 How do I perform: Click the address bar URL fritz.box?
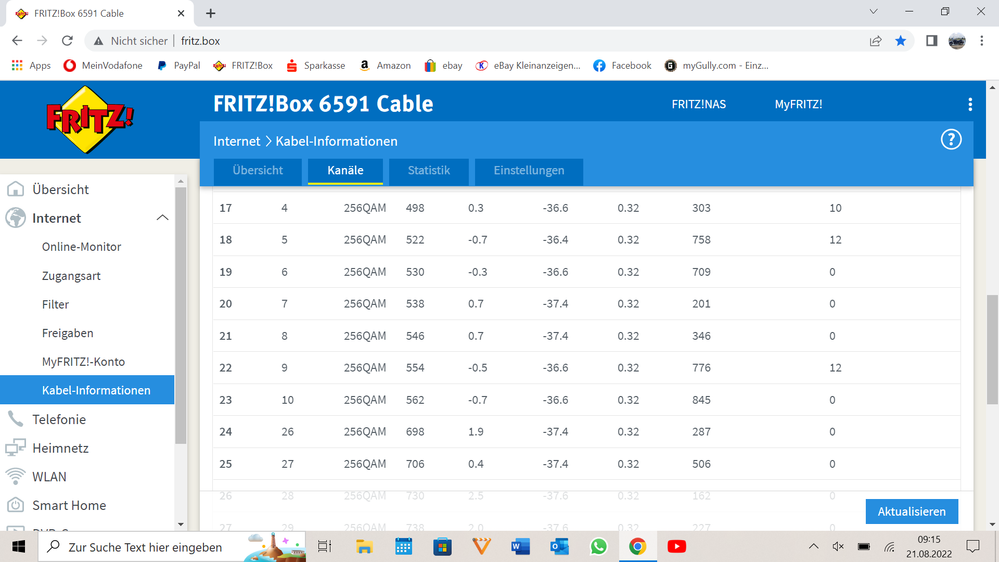[x=200, y=41]
